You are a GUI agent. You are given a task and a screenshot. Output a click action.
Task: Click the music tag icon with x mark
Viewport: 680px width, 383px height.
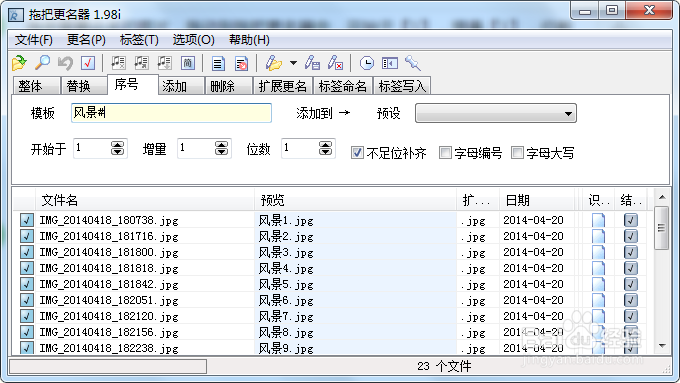[x=118, y=63]
